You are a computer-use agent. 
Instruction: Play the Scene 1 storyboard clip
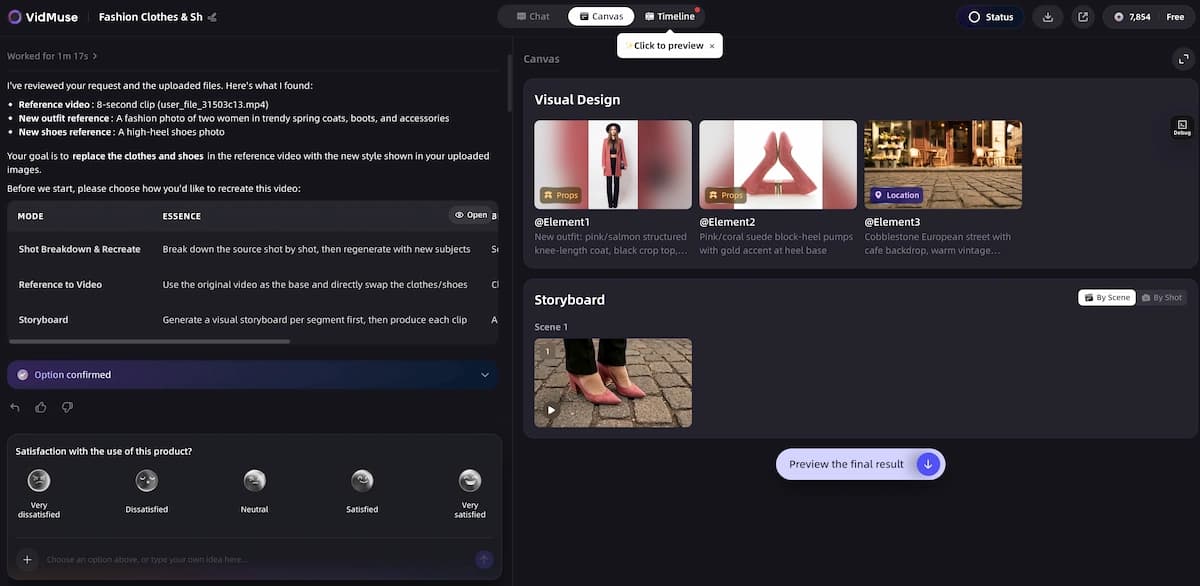550,410
